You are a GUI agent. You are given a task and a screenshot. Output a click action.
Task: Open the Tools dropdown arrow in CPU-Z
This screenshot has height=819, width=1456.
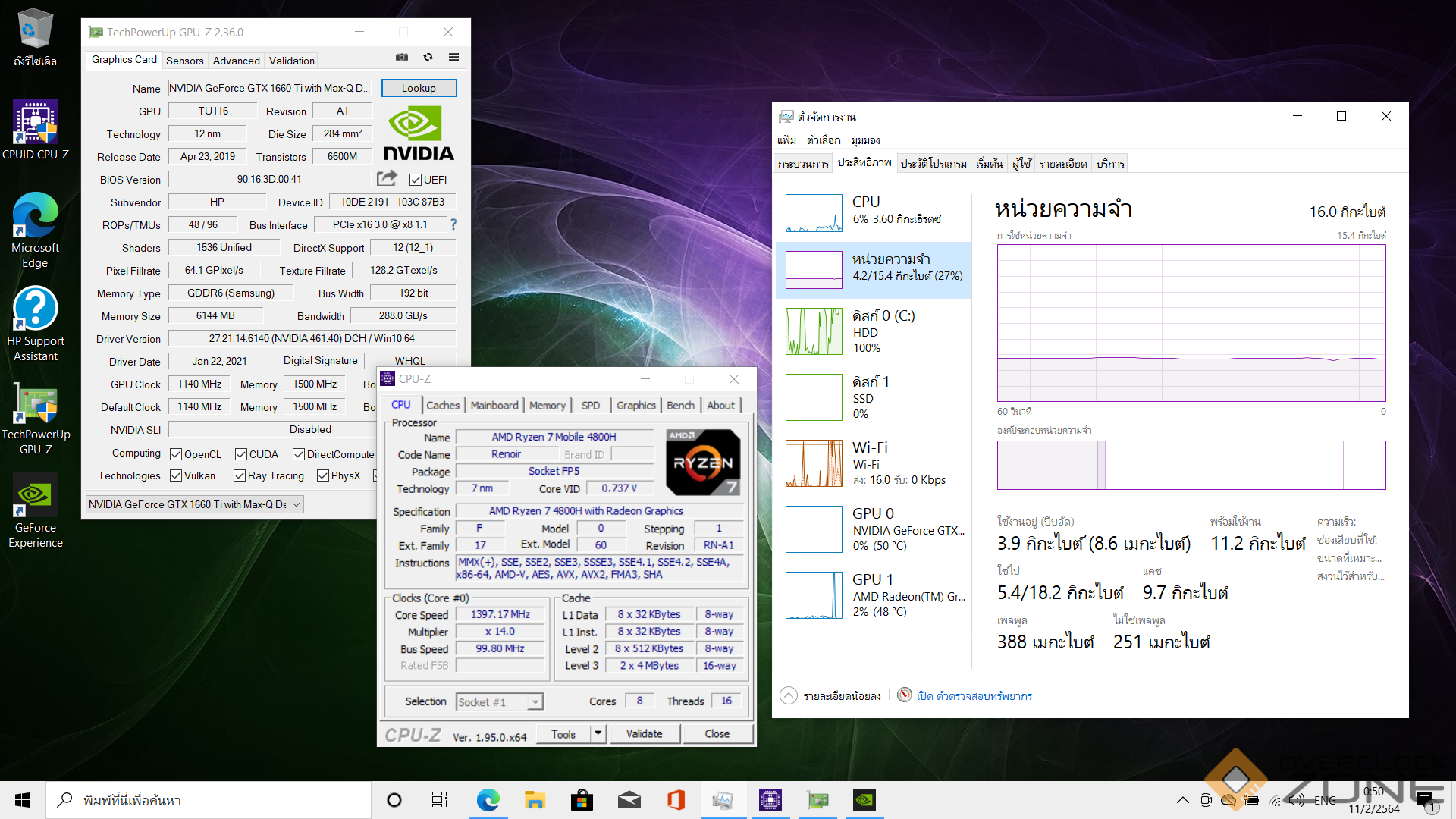(x=598, y=733)
